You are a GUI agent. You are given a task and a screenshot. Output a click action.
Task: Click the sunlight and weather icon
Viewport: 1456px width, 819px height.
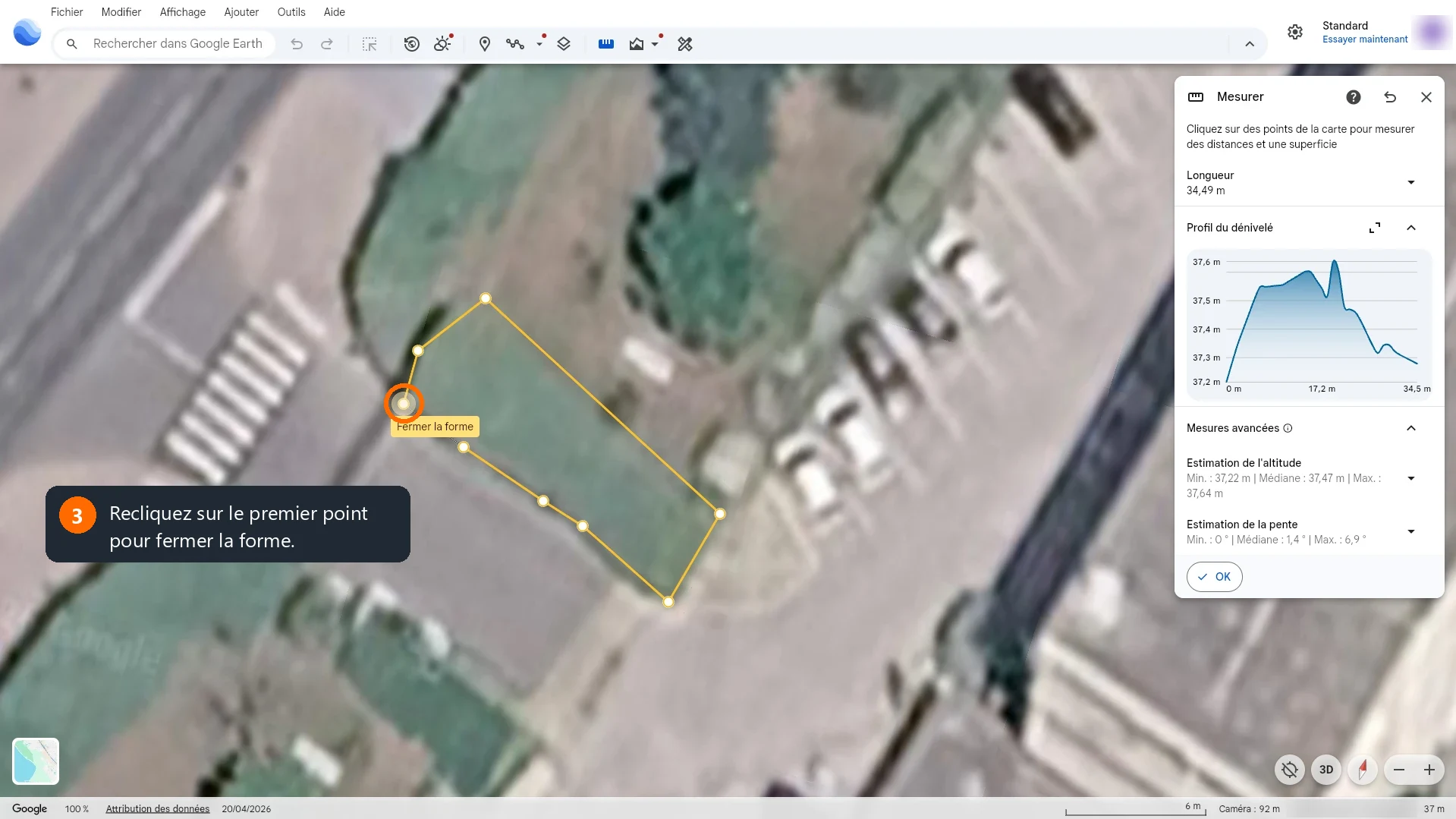[x=442, y=44]
